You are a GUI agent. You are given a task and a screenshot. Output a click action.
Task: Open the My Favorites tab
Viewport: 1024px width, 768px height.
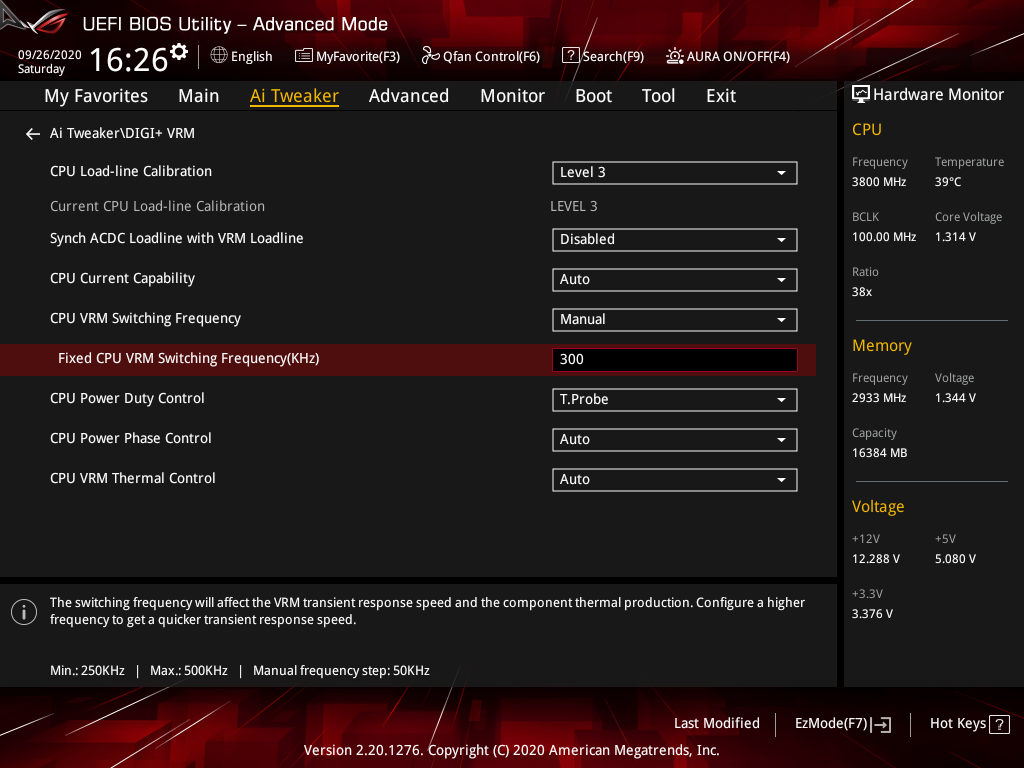(x=96, y=96)
